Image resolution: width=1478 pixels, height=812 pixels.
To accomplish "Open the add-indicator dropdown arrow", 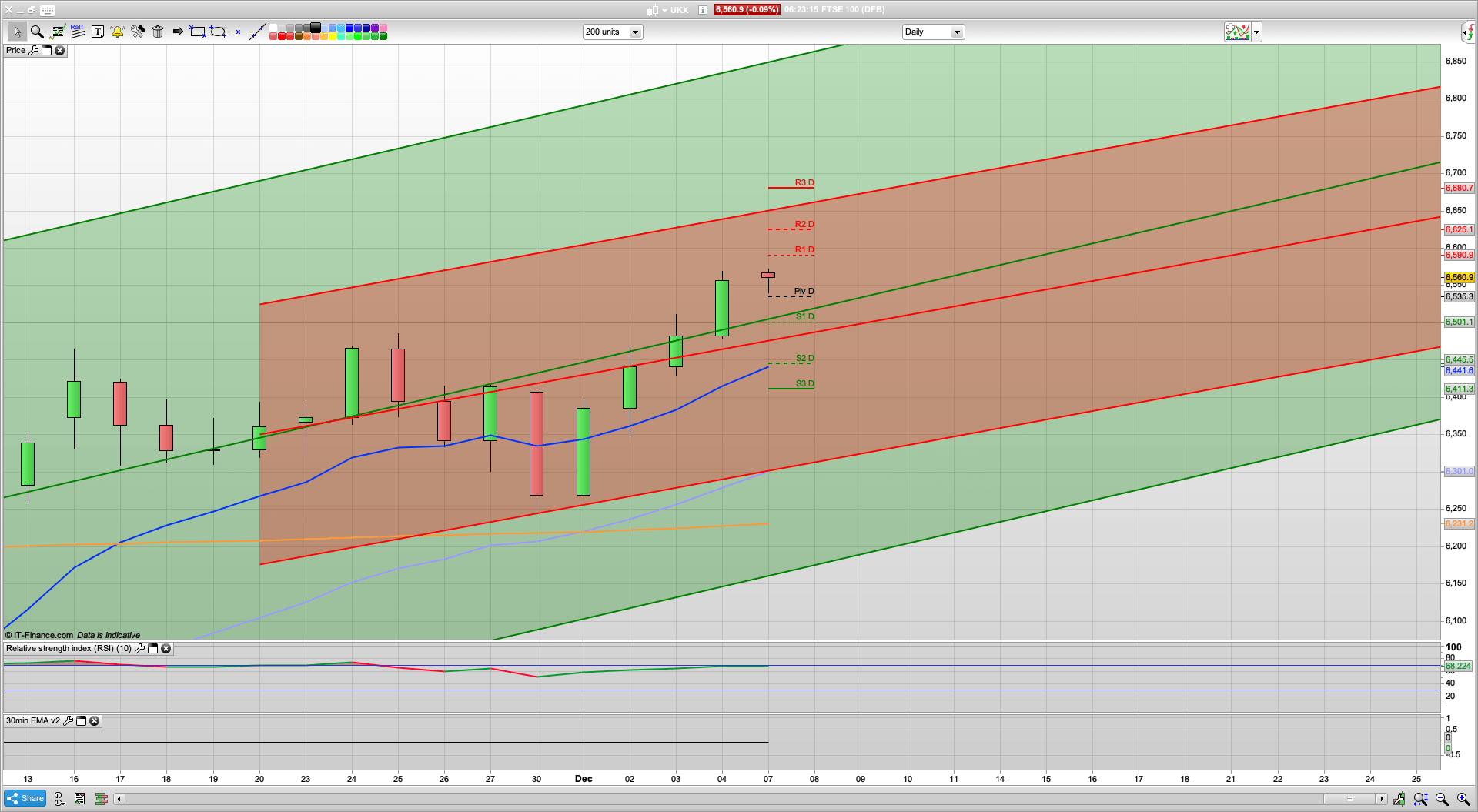I will 1256,32.
